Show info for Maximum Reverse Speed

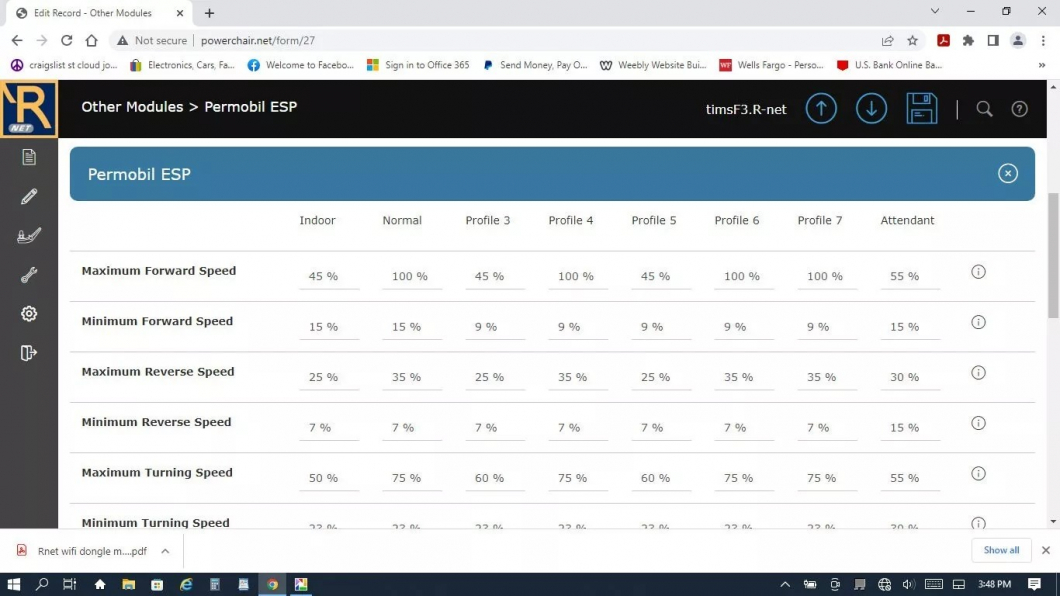click(x=978, y=372)
